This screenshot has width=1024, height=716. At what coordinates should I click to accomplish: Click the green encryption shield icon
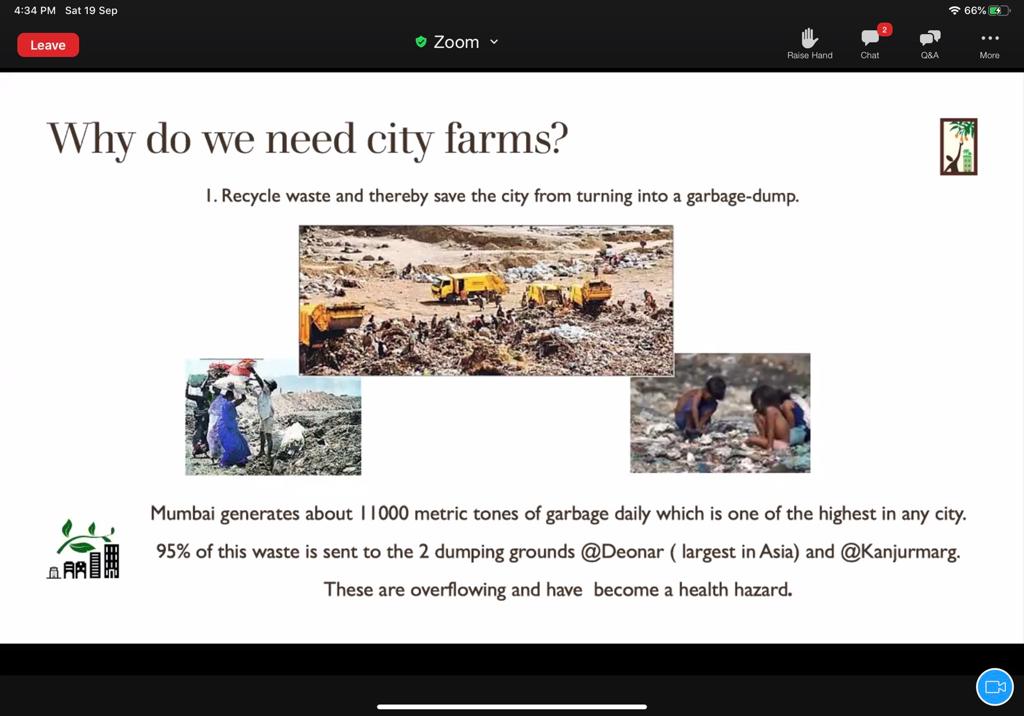[x=421, y=42]
